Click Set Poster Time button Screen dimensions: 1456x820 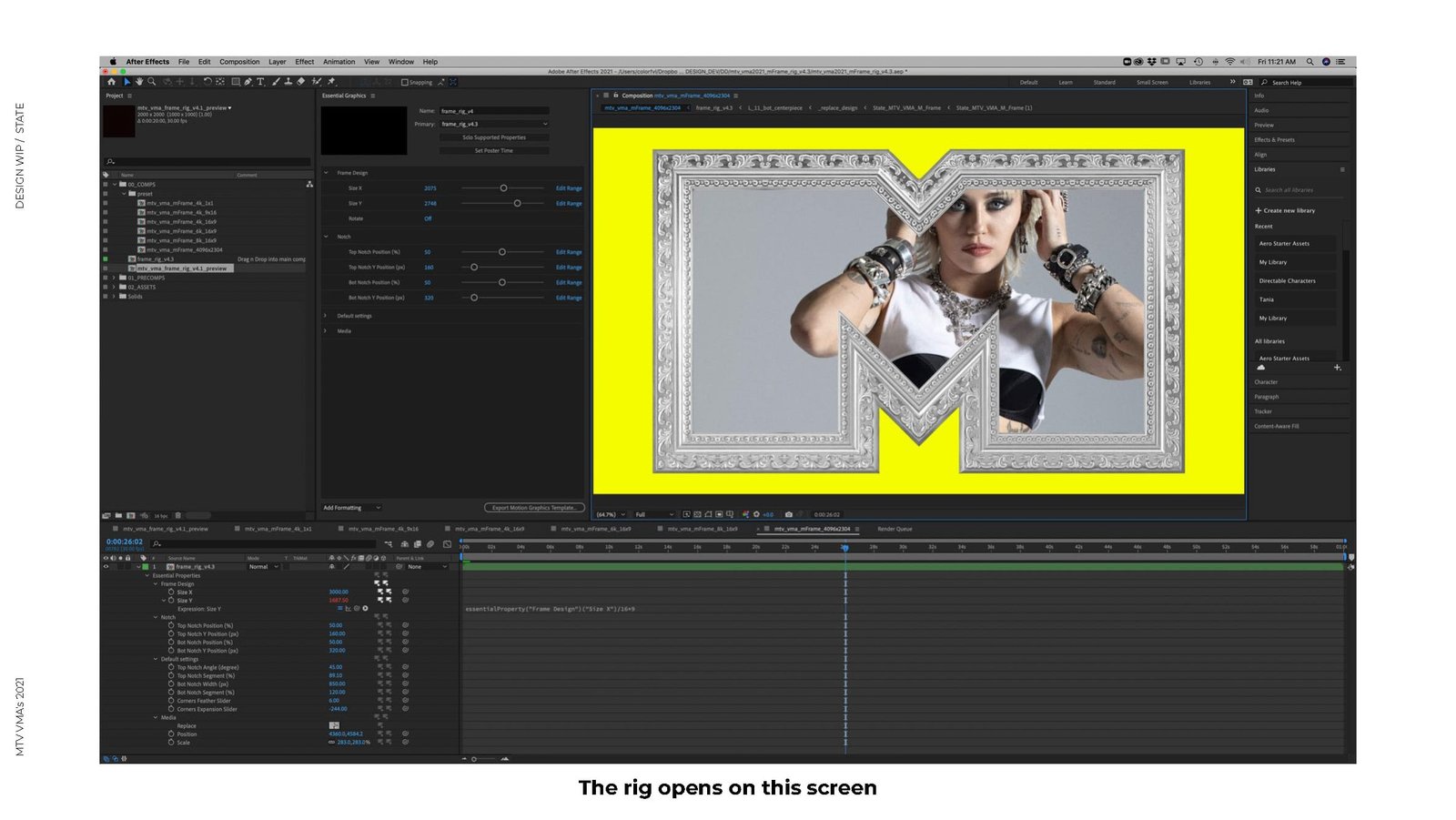494,151
